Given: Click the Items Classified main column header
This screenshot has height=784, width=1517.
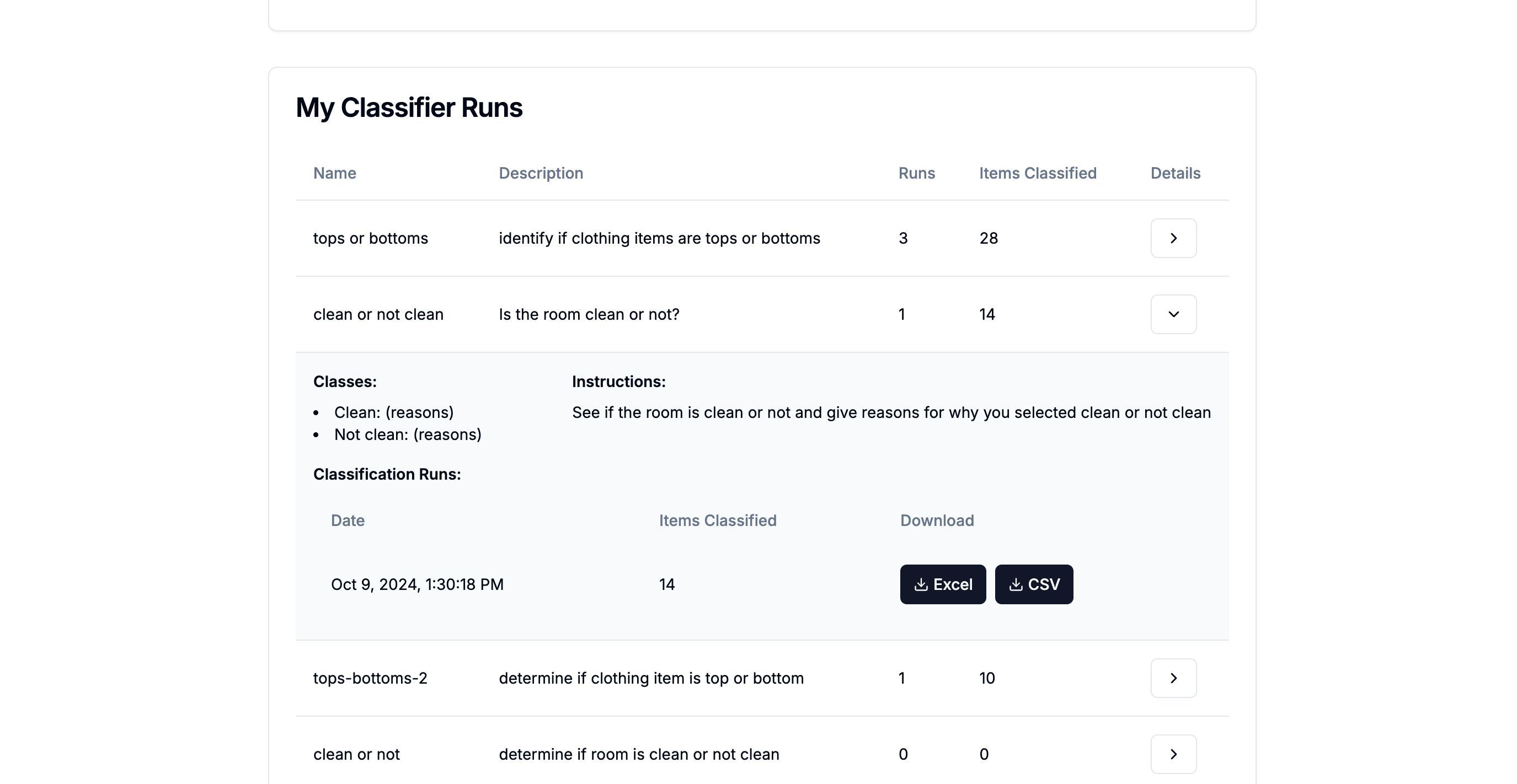Looking at the screenshot, I should 1037,173.
